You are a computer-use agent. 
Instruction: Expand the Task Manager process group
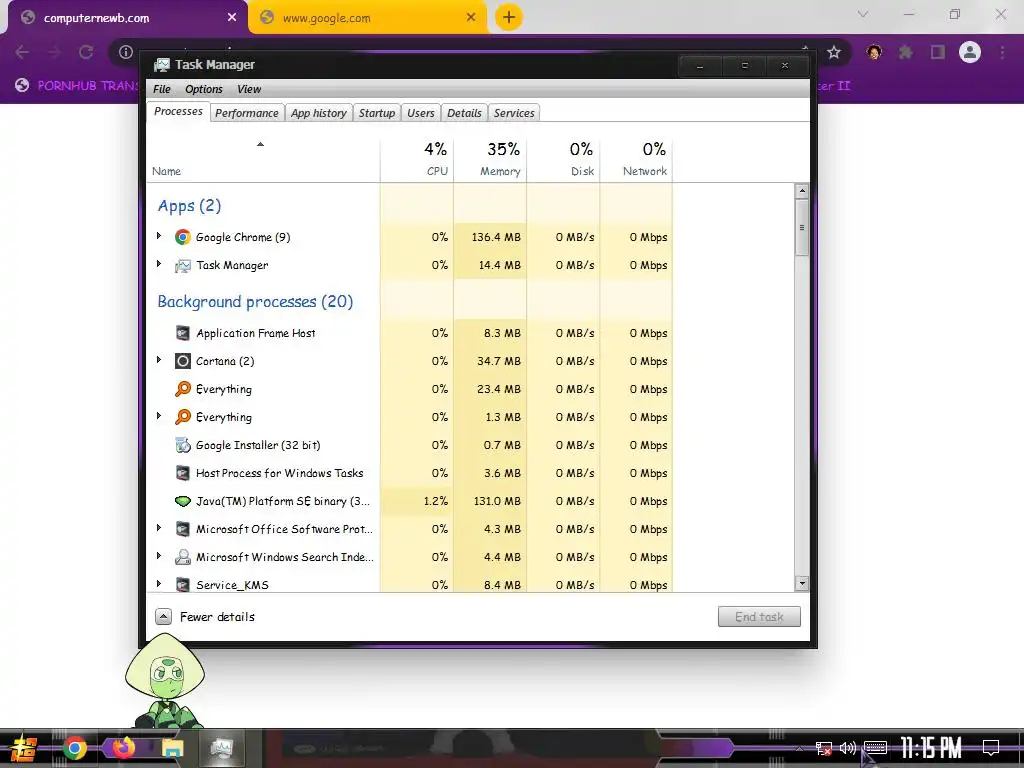point(159,264)
